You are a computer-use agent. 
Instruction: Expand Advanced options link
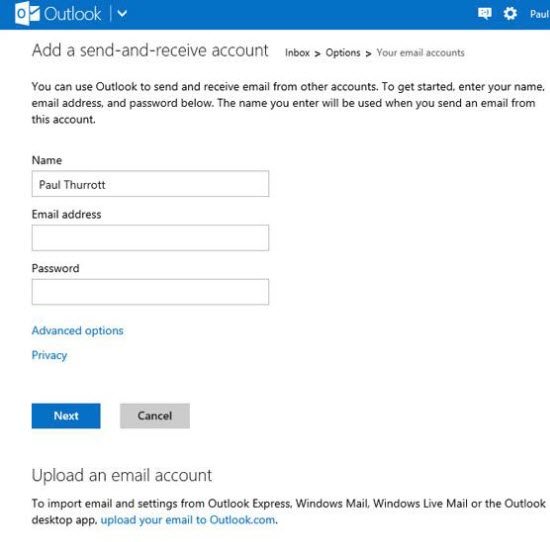tap(78, 331)
